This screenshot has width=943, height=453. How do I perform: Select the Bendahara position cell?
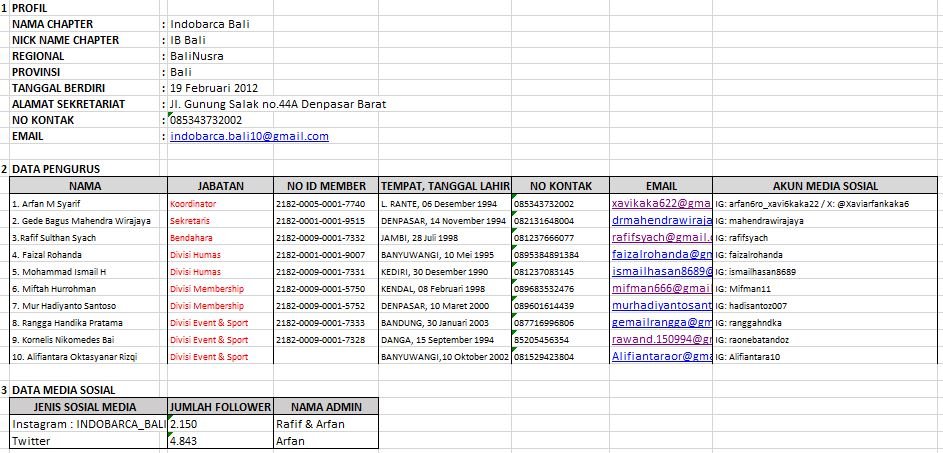click(221, 237)
